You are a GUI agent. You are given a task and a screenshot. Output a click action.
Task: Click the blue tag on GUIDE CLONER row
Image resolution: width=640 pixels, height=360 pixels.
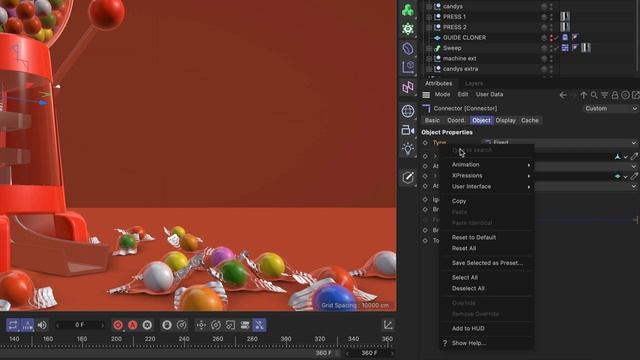pos(565,37)
